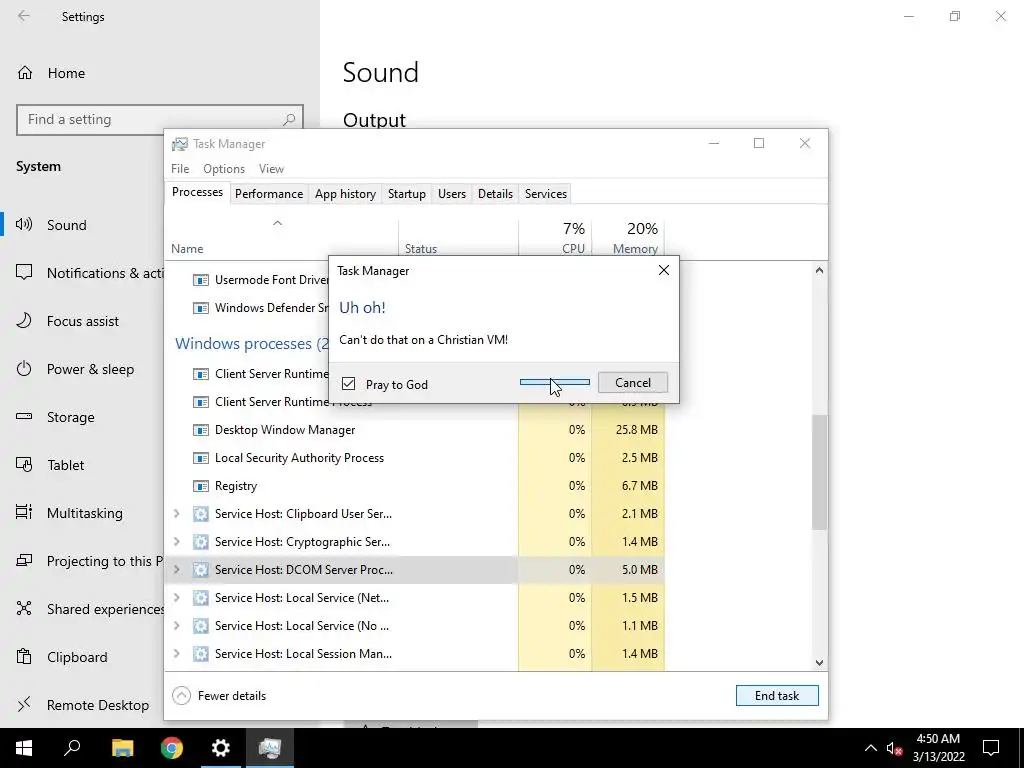Select the Registry process row

pyautogui.click(x=415, y=486)
